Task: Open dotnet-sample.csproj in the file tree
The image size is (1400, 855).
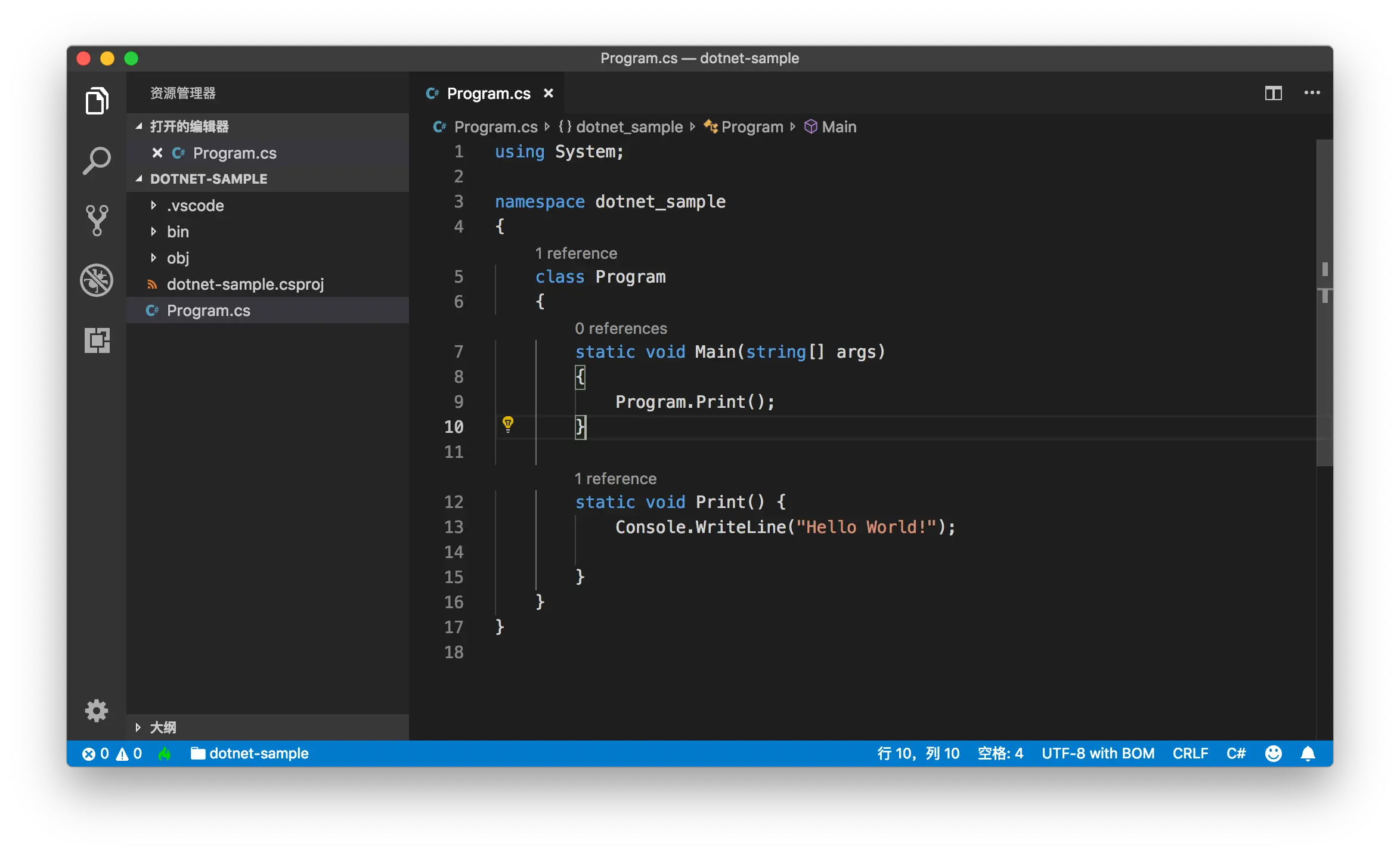Action: point(245,284)
